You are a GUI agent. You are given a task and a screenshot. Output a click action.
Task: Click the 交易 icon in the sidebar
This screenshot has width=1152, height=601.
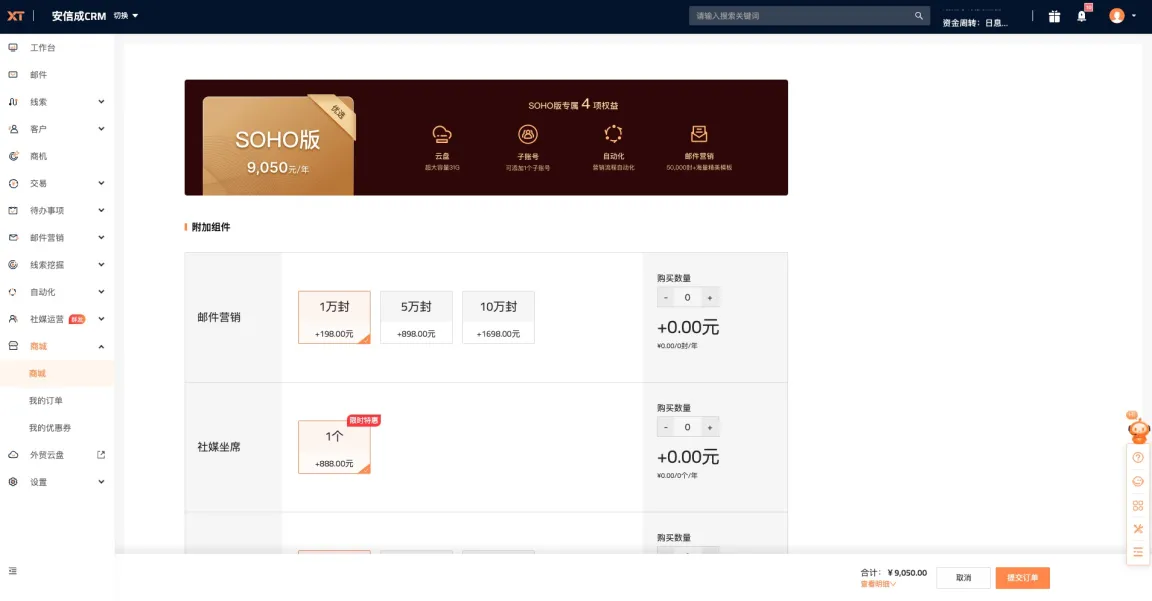pos(13,184)
